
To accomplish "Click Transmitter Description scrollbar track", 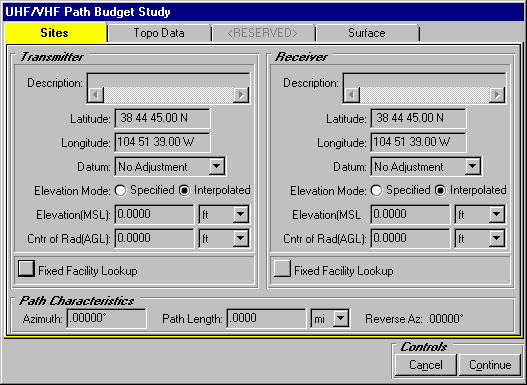I will coord(168,95).
